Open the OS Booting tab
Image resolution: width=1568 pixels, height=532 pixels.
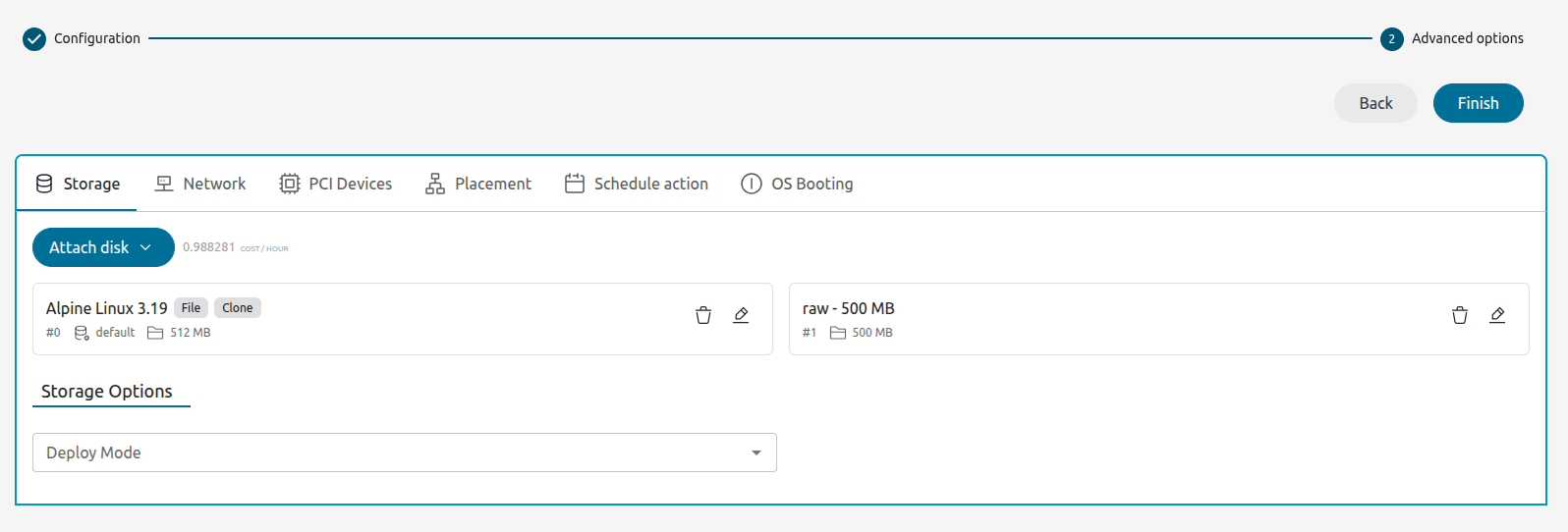pyautogui.click(x=797, y=184)
